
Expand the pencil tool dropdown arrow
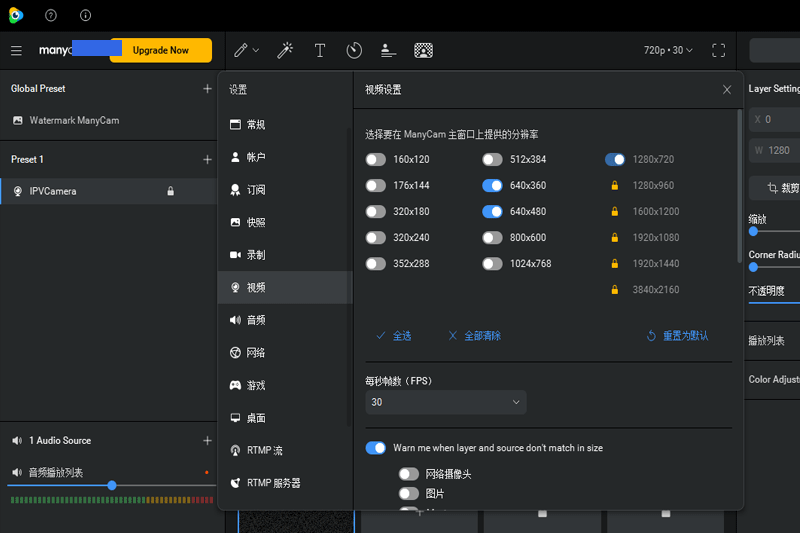(x=256, y=50)
